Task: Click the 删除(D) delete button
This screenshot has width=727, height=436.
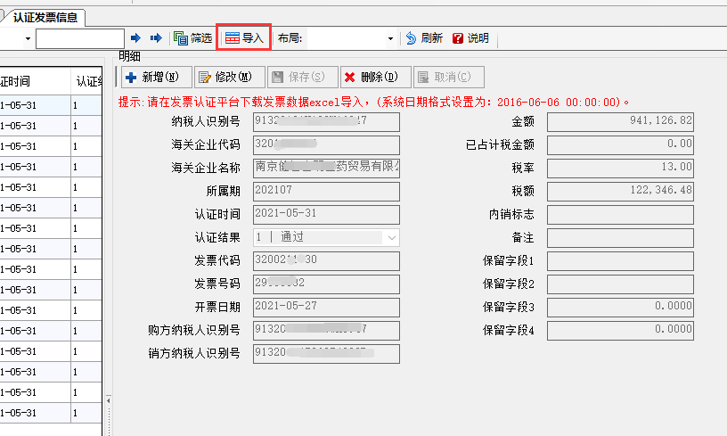Action: pos(375,77)
